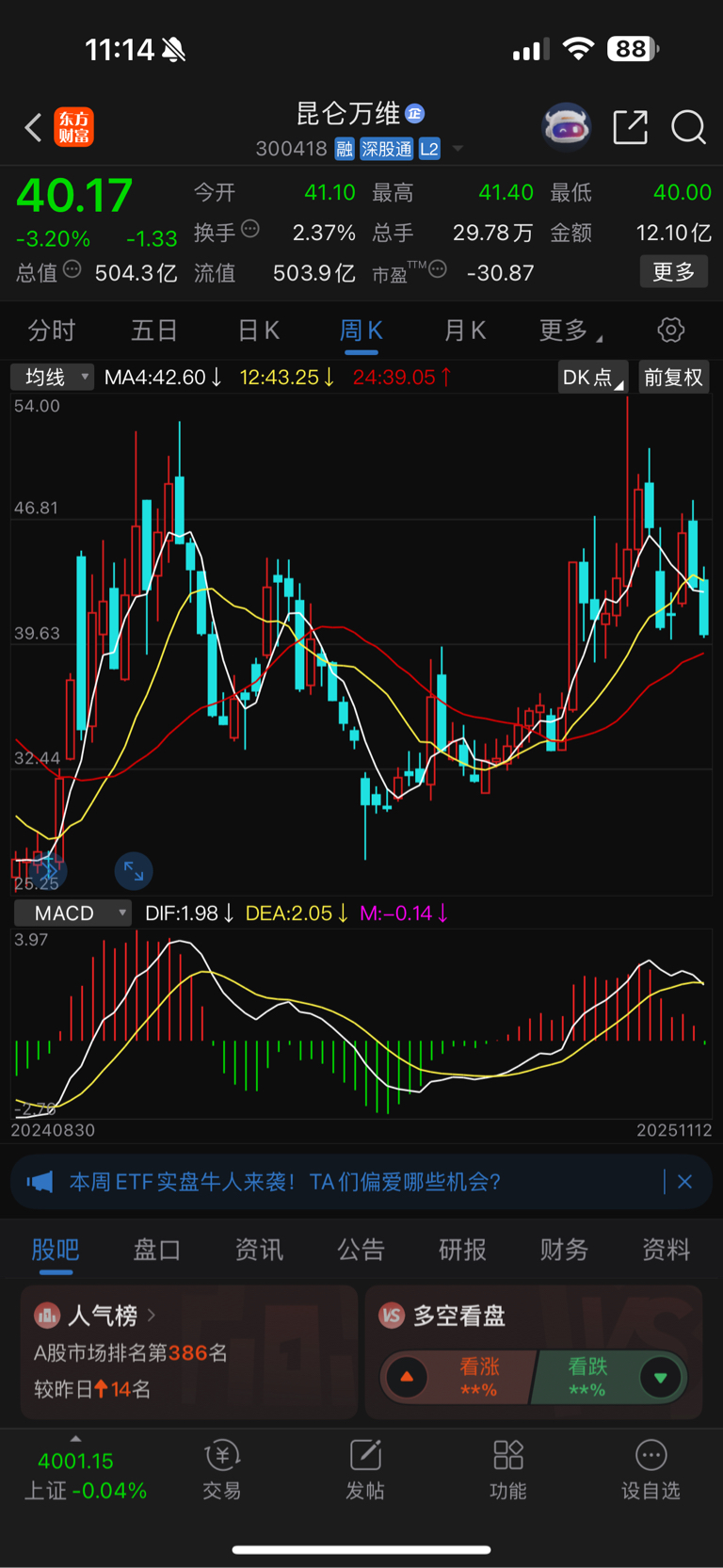Tap the fullscreen expand chart icon
The width and height of the screenshot is (723, 1568).
click(134, 872)
